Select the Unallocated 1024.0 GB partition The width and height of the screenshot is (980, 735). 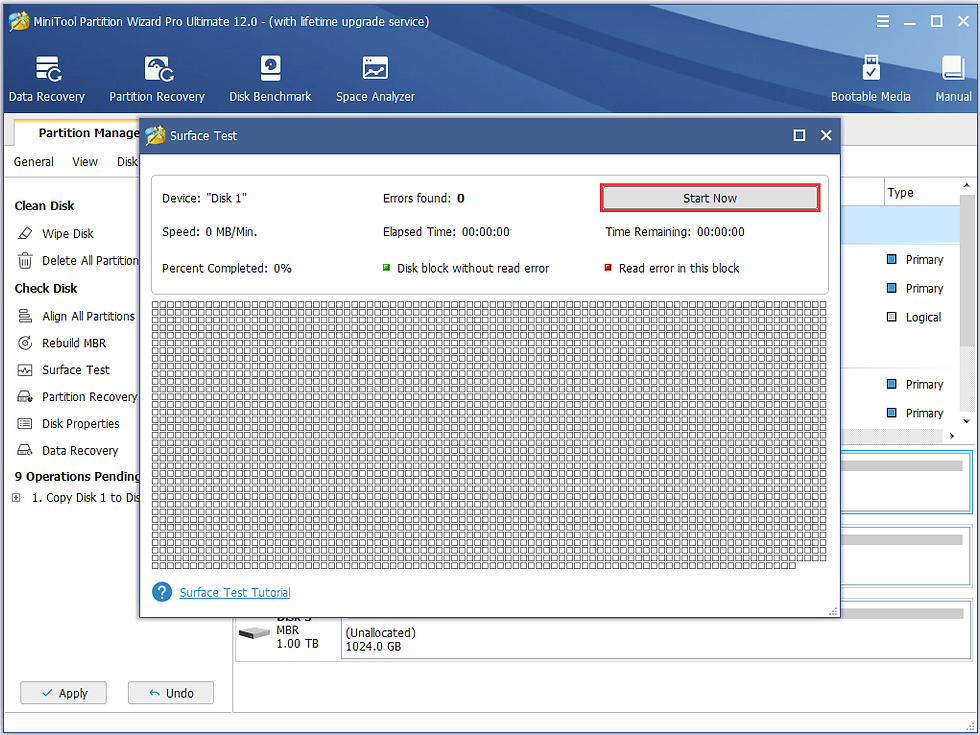point(655,639)
